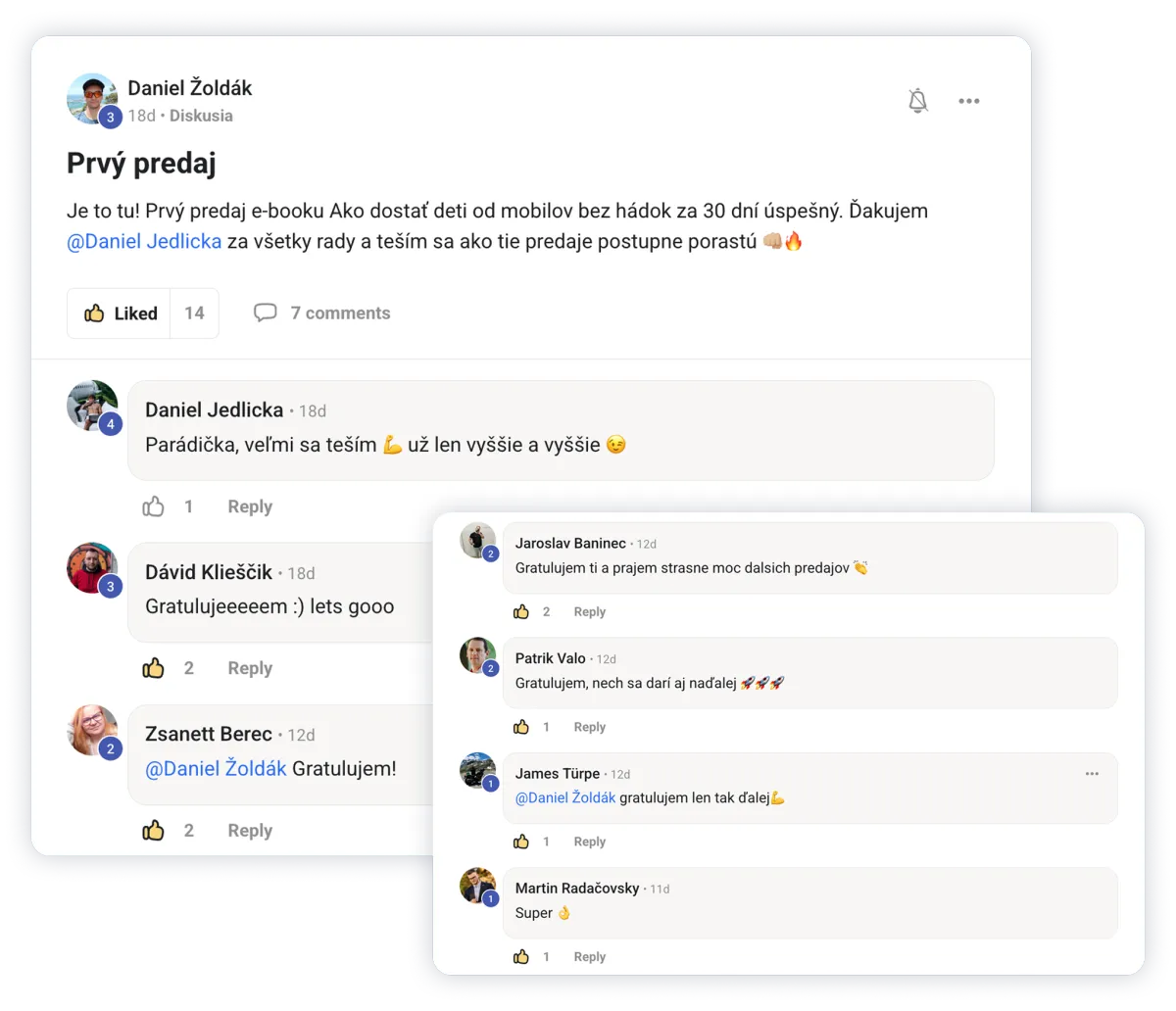The width and height of the screenshot is (1176, 1011).
Task: Like Zsanett Berec's comment with thumbs-up
Action: [154, 830]
